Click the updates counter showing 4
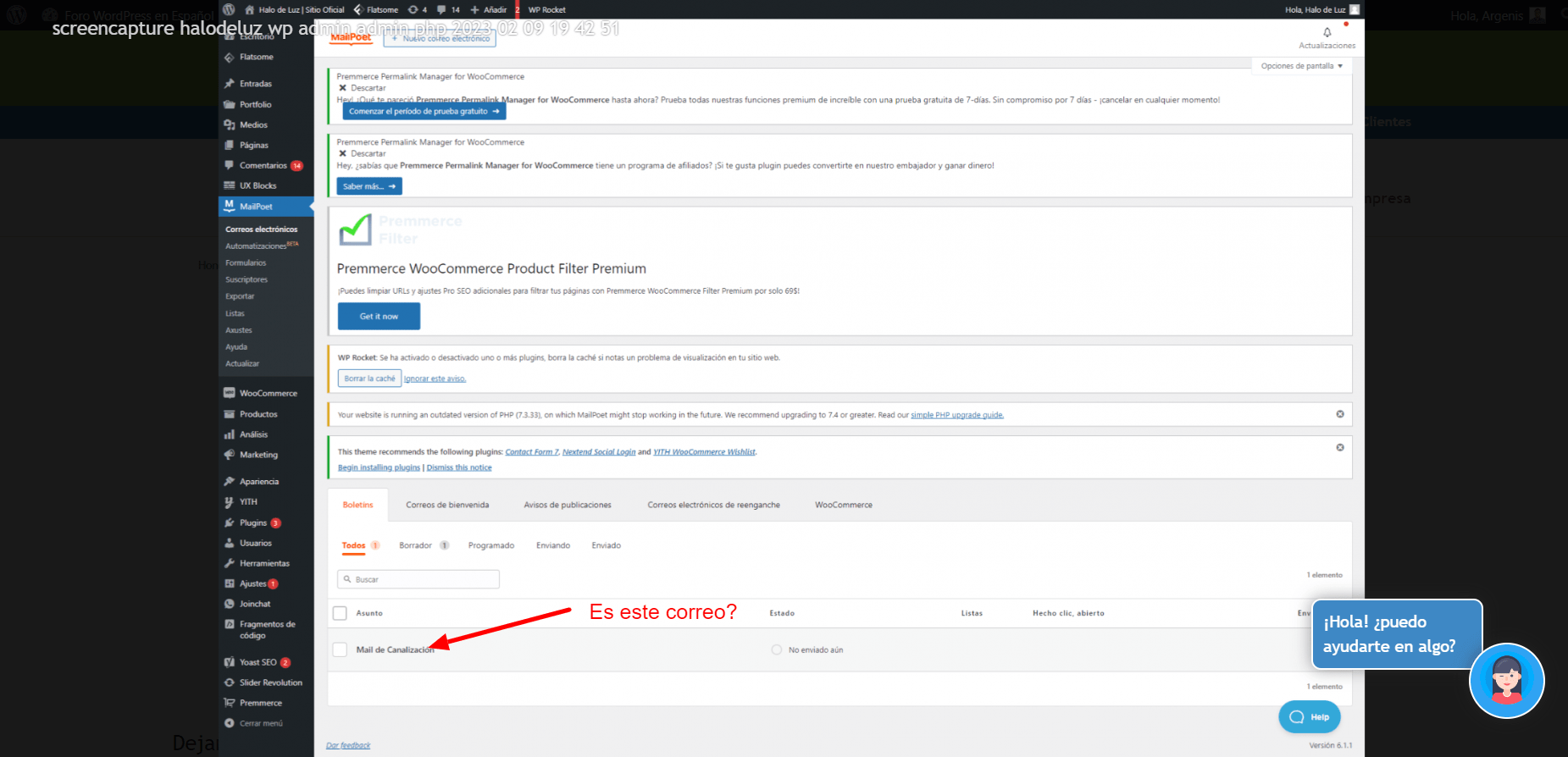This screenshot has width=1568, height=757. coord(418,10)
